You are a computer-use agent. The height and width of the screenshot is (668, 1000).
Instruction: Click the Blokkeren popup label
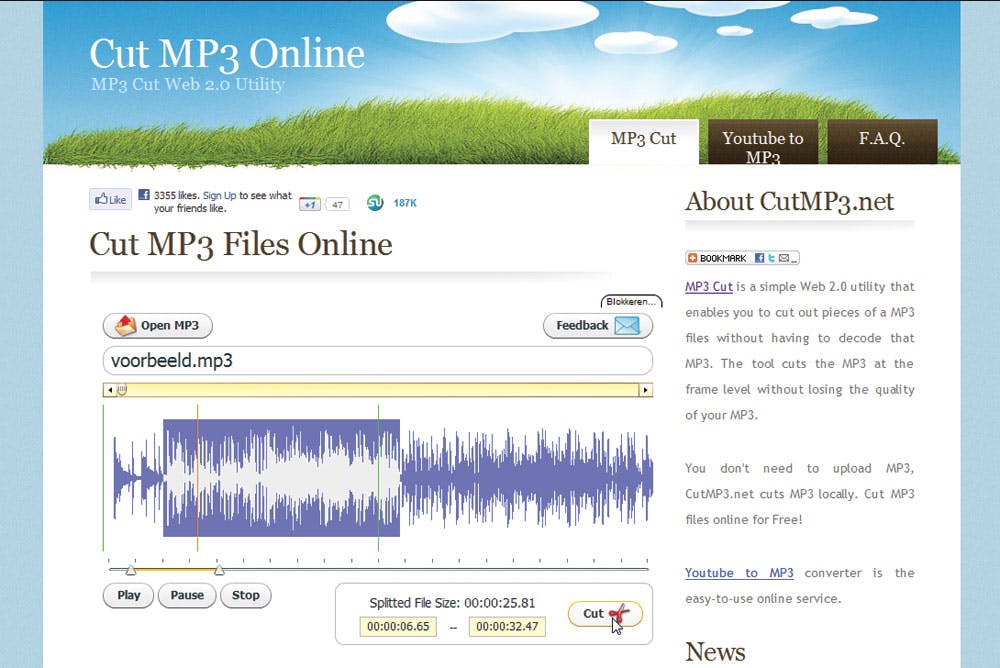click(631, 301)
